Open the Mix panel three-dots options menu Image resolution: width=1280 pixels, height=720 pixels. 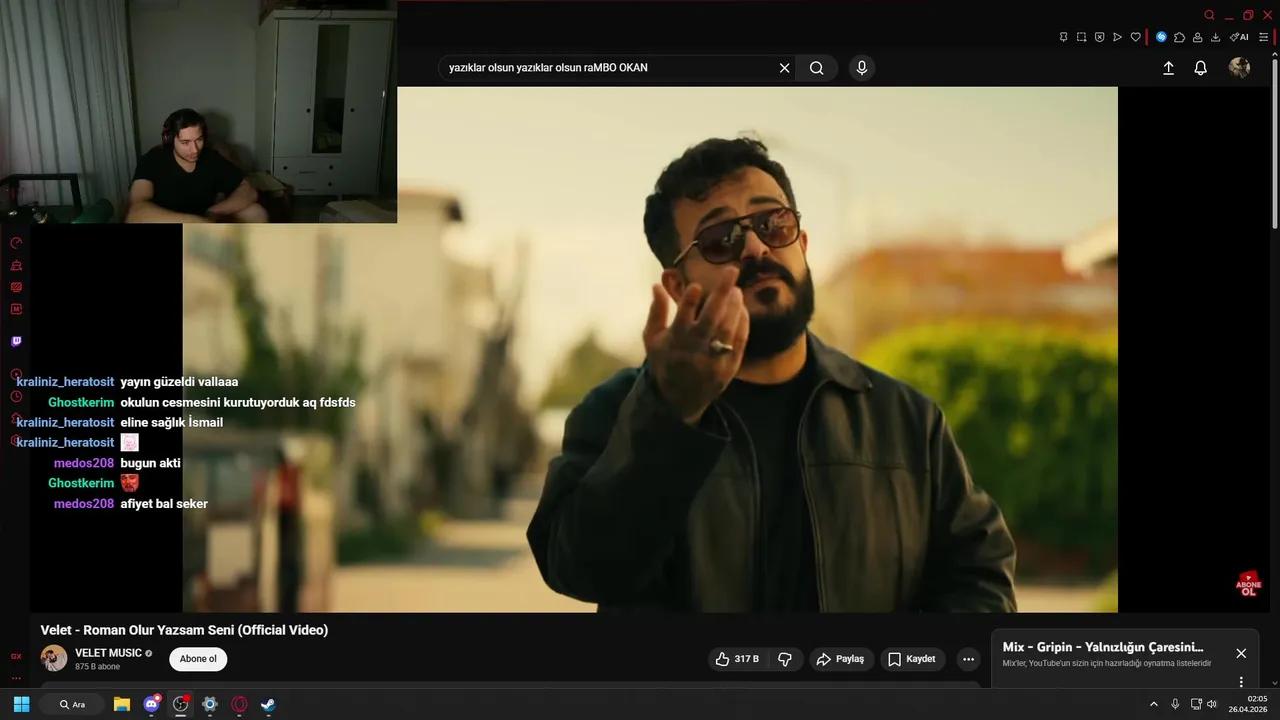[x=1241, y=682]
